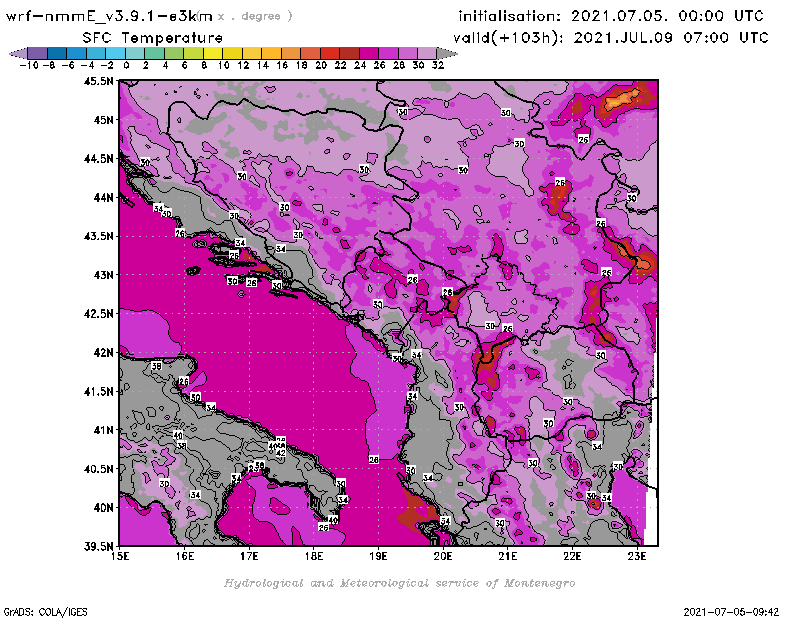Click the dark blue legend swatch between -8 and -6
This screenshot has height=618, width=800.
(x=57, y=53)
